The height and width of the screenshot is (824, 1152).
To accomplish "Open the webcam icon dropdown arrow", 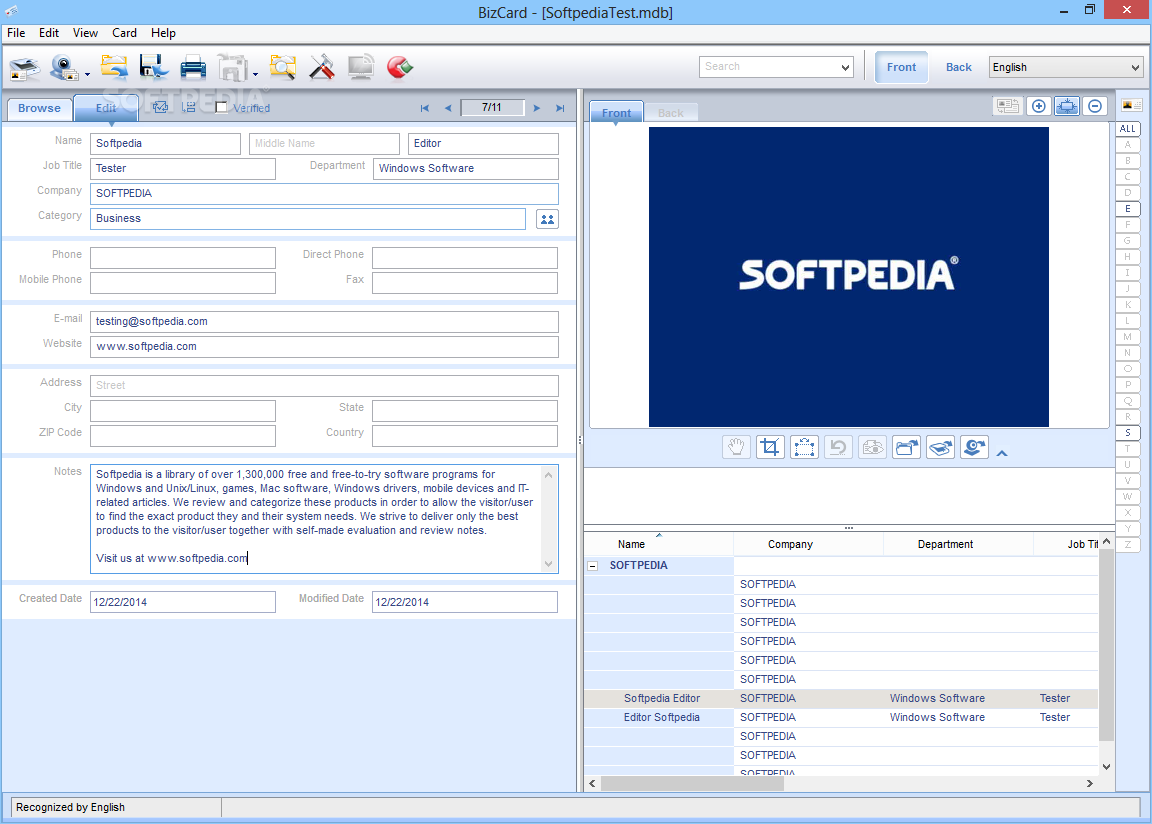I will (x=87, y=74).
